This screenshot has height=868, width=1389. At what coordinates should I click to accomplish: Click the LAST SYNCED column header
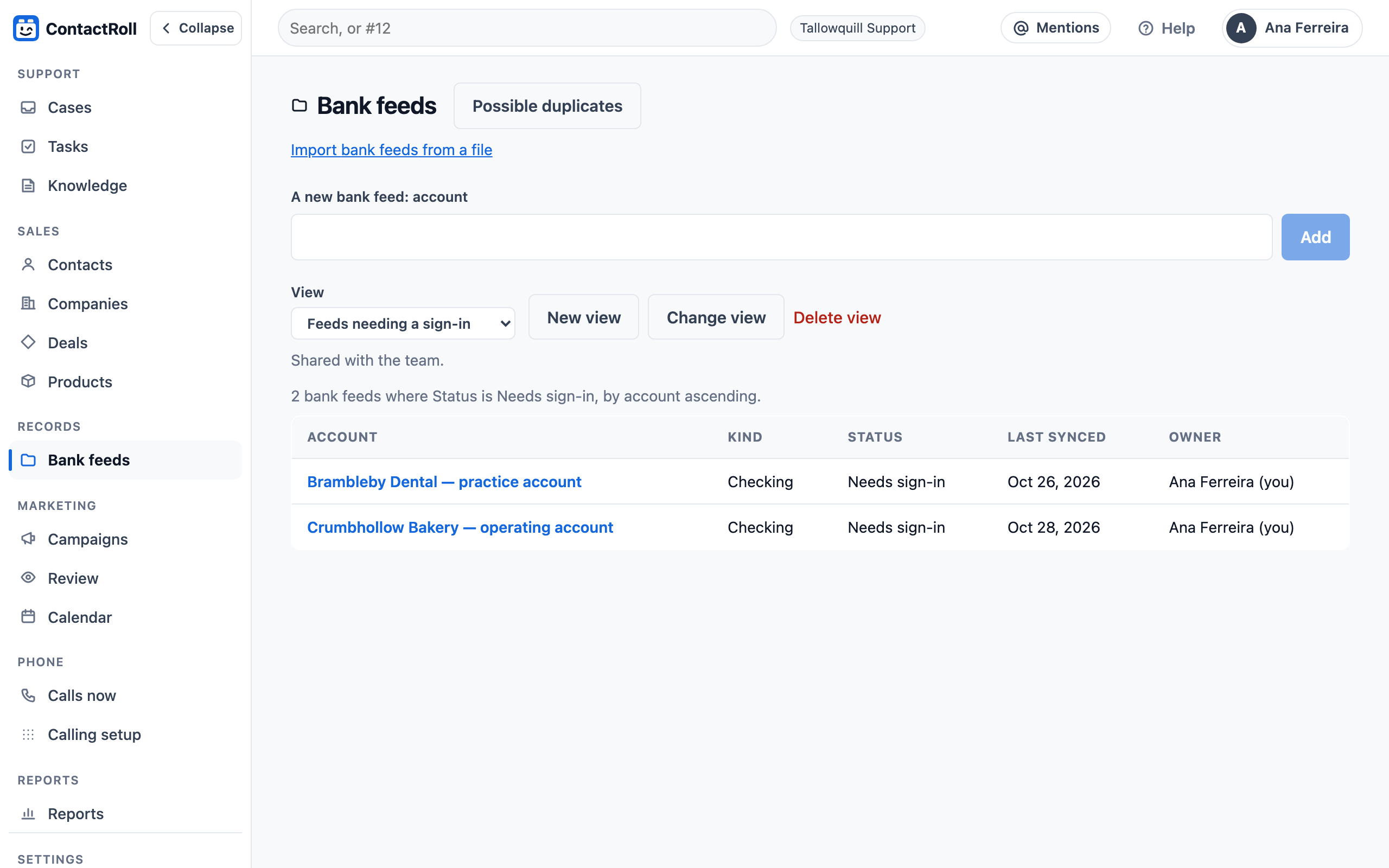(1057, 437)
